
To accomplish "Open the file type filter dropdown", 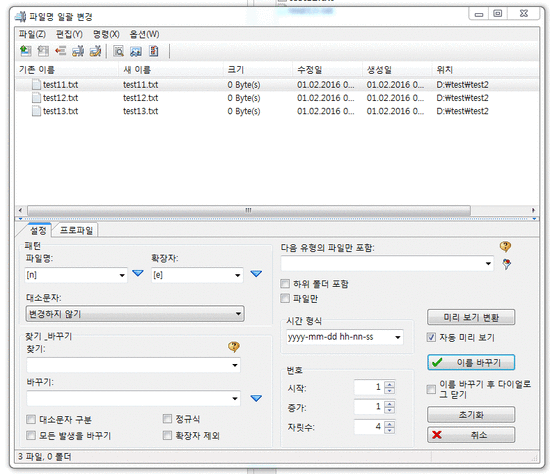I will coord(488,263).
